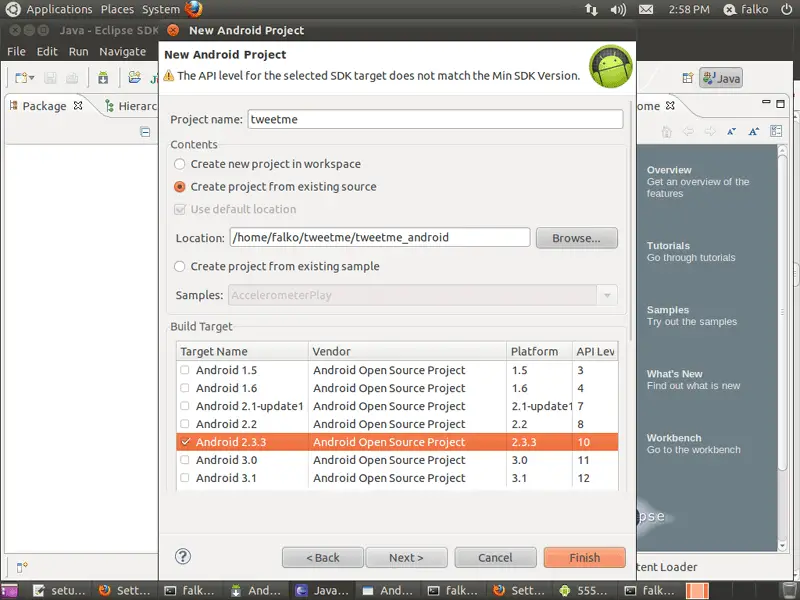Open the Applications menu
Screen dimensions: 800x600
[59, 9]
